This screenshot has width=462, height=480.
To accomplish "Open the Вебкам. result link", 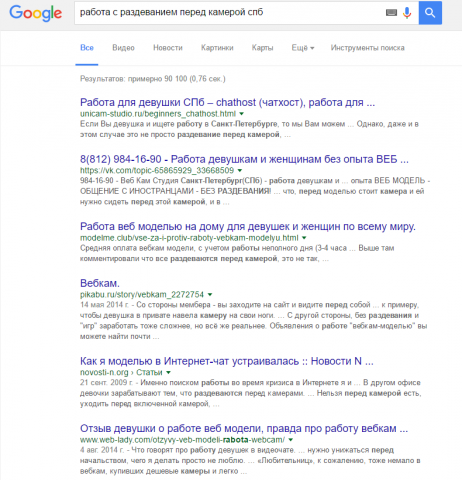I will pyautogui.click(x=100, y=283).
